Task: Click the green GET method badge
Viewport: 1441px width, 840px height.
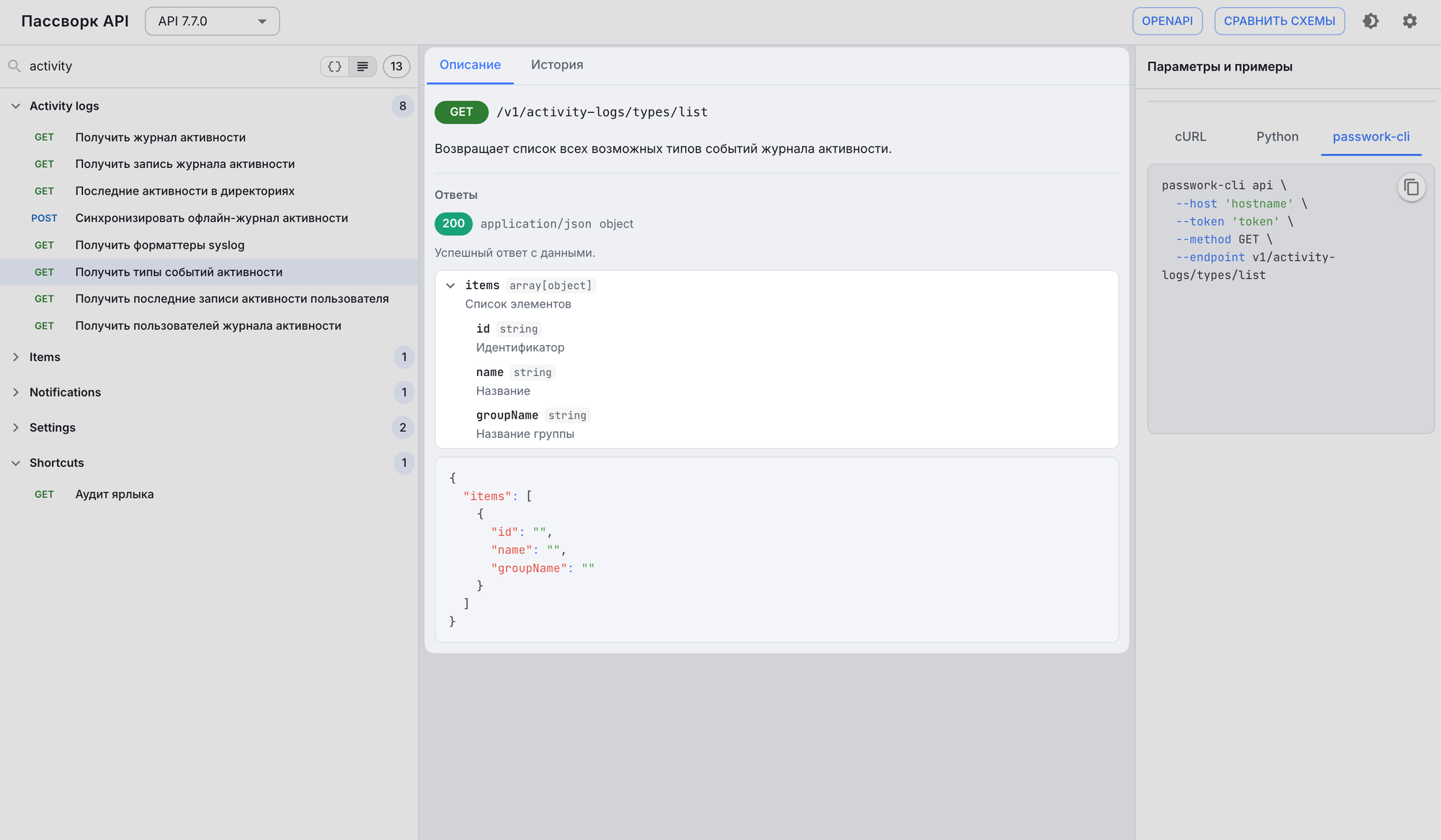Action: pos(461,112)
